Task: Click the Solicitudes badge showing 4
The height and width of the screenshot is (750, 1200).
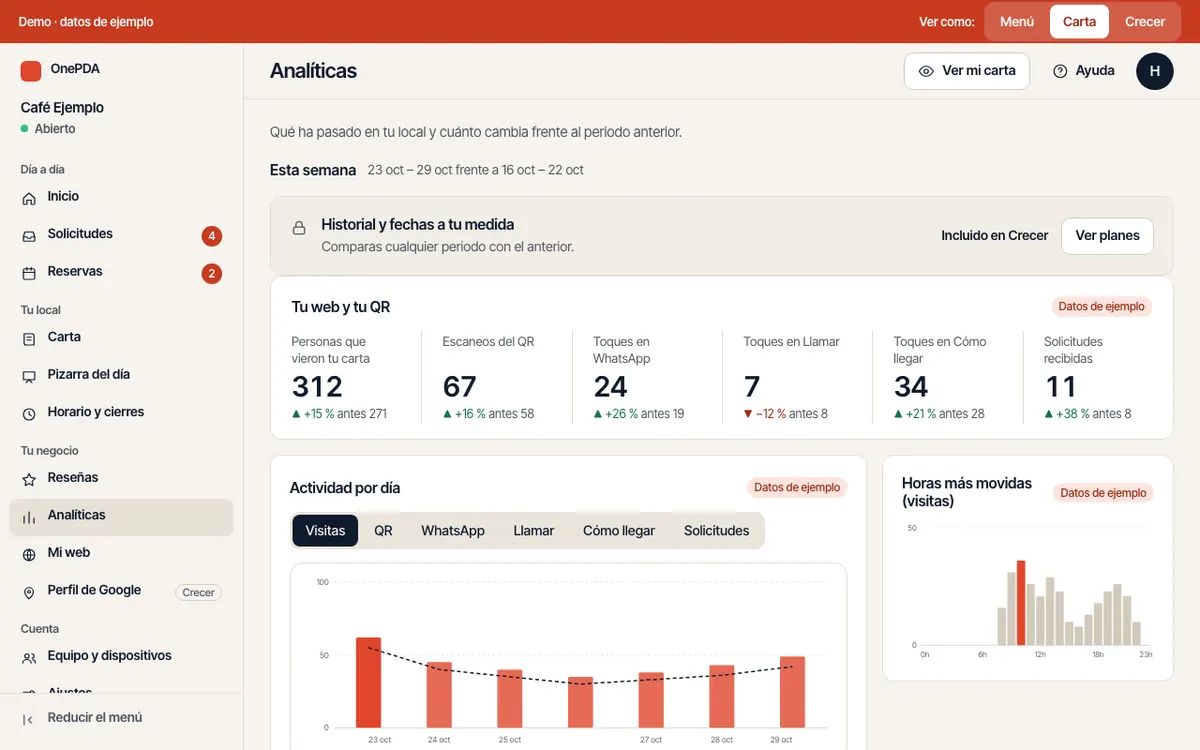Action: point(211,236)
